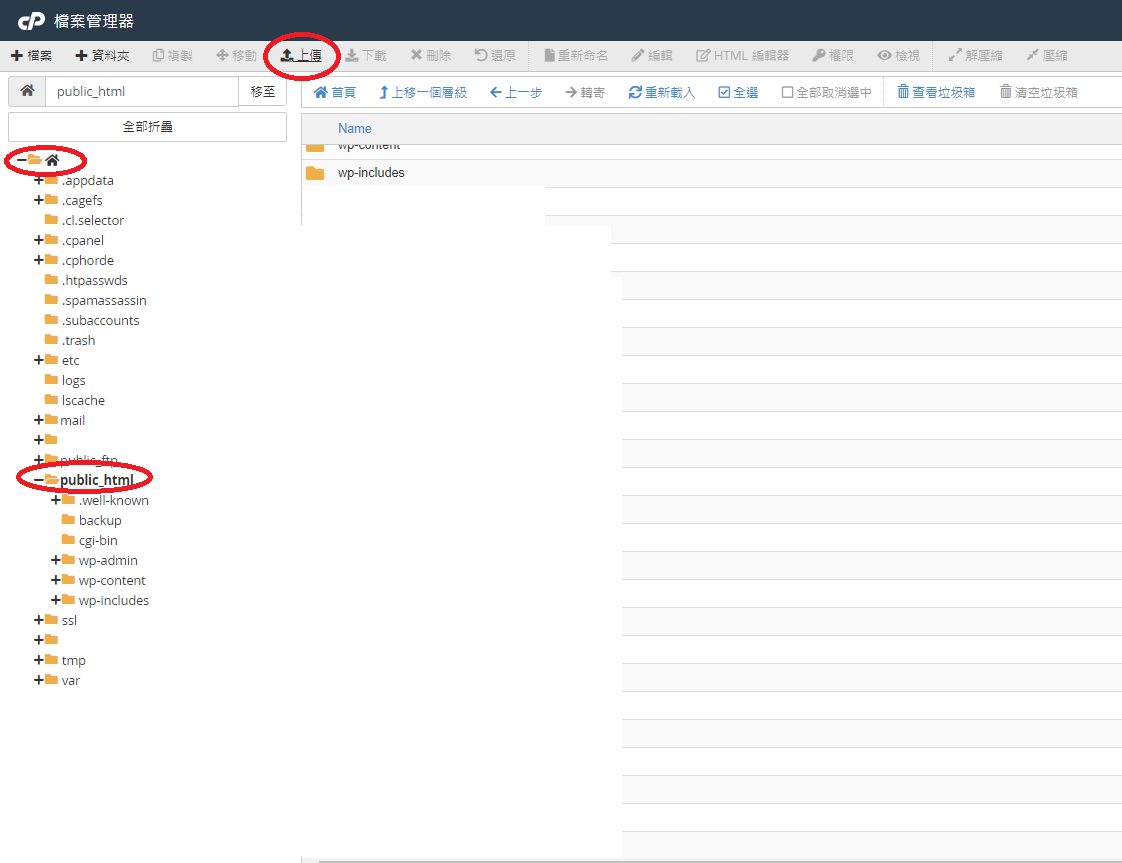Click the home icon beside path field
The width and height of the screenshot is (1122, 863).
(x=27, y=91)
